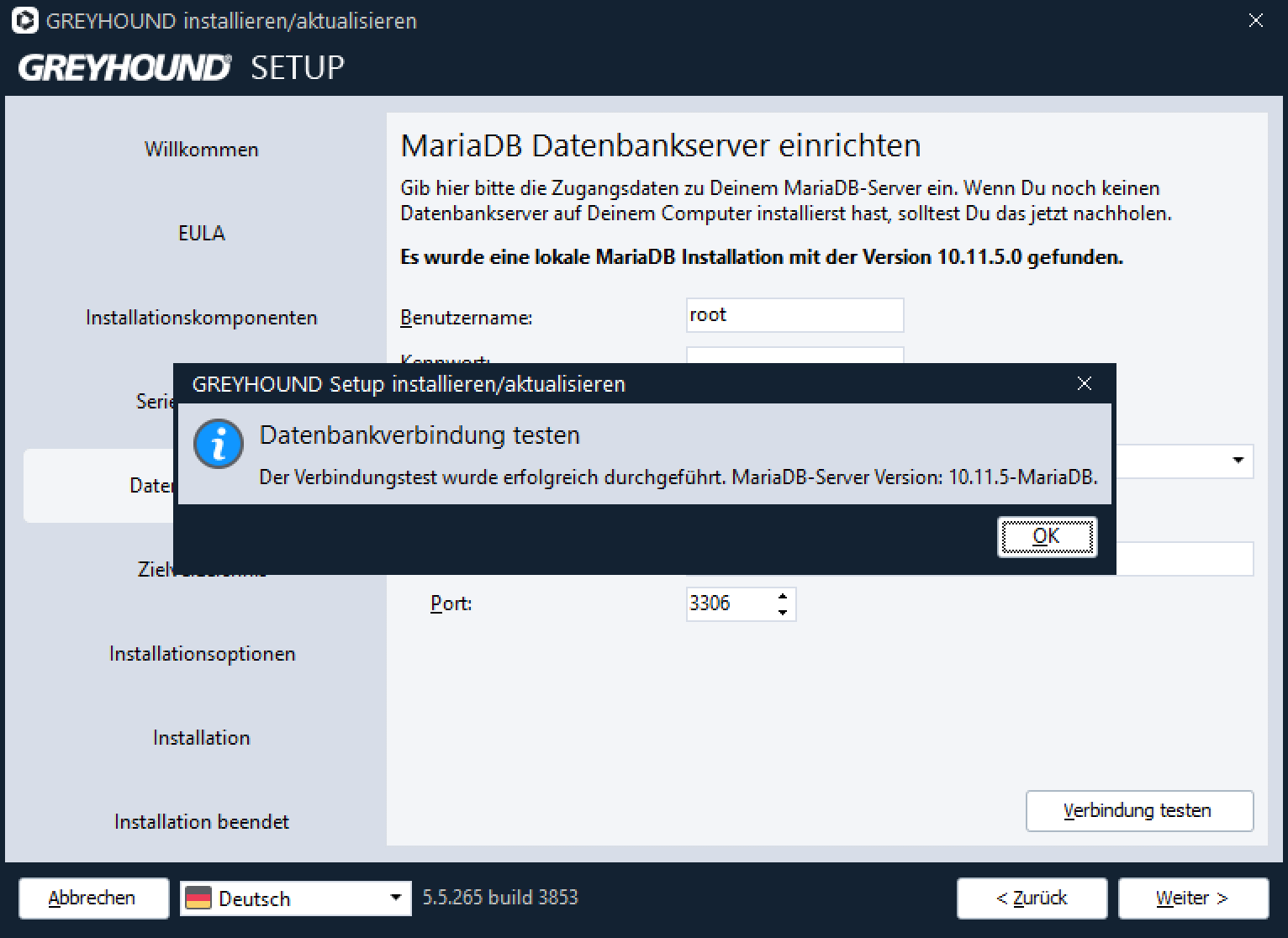Click the Port label
Screen dimensions: 1288x938
(x=451, y=603)
